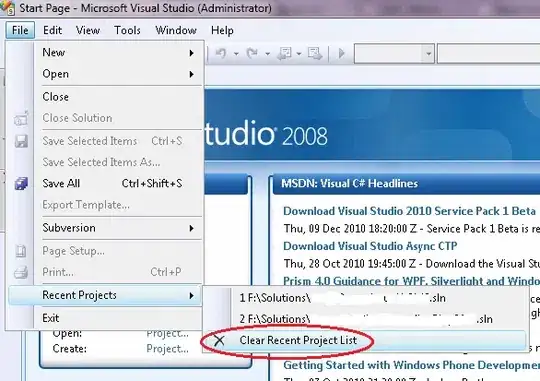This screenshot has height=381, width=540.
Task: Click the empty platform field in toolbar
Action: click(x=489, y=54)
